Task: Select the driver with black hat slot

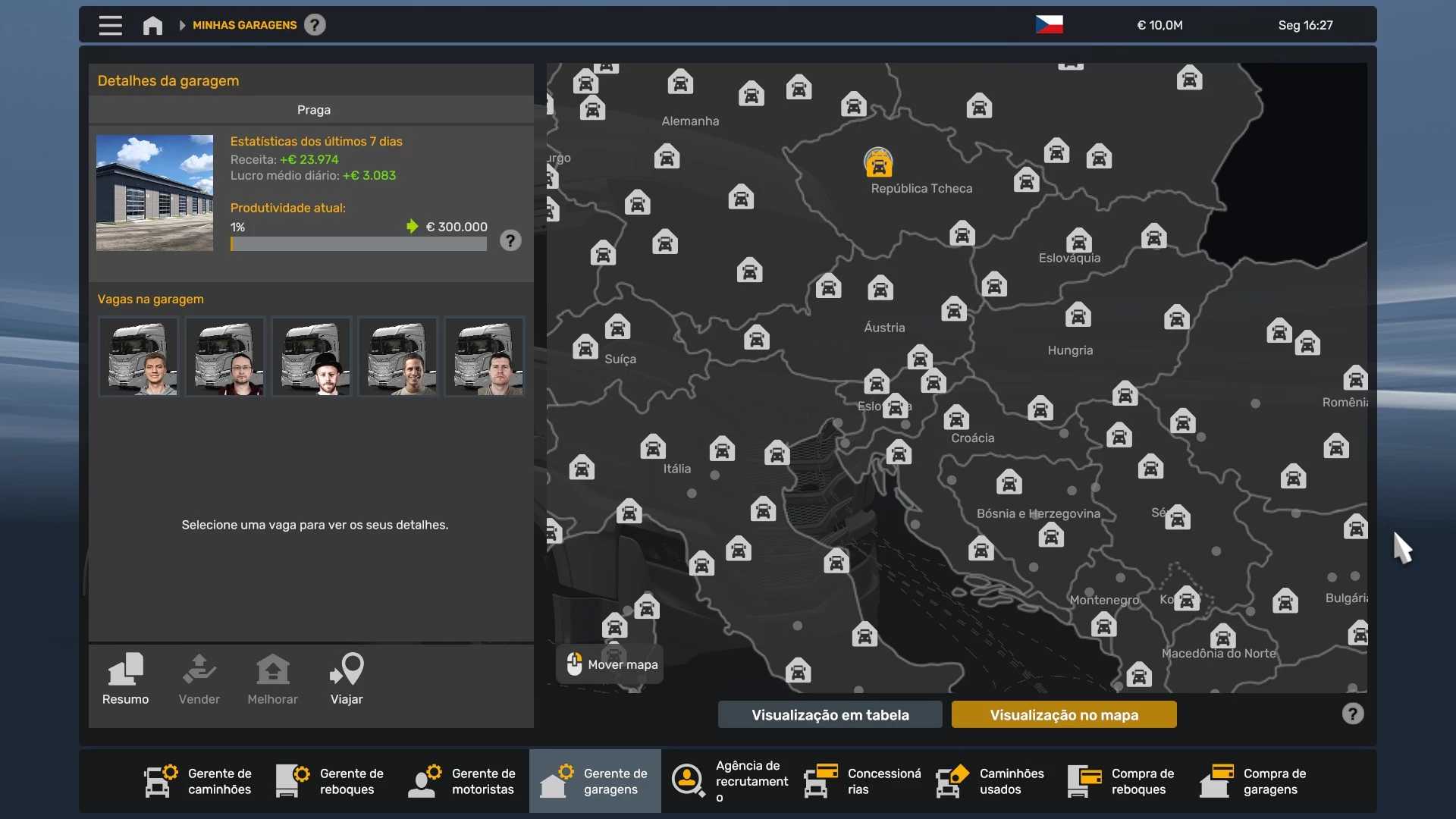Action: (x=312, y=356)
